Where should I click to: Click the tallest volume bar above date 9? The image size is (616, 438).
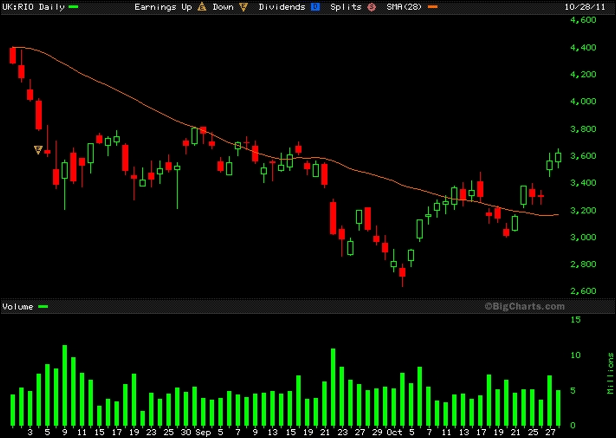[x=65, y=386]
